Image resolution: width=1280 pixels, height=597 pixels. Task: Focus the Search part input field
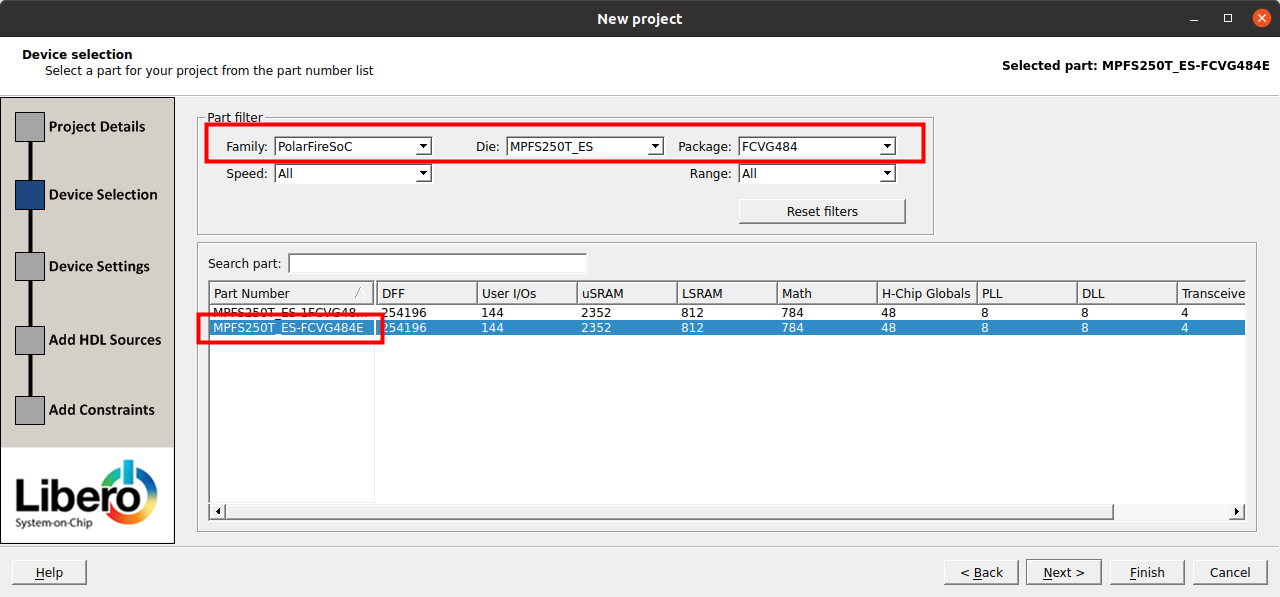[x=437, y=263]
